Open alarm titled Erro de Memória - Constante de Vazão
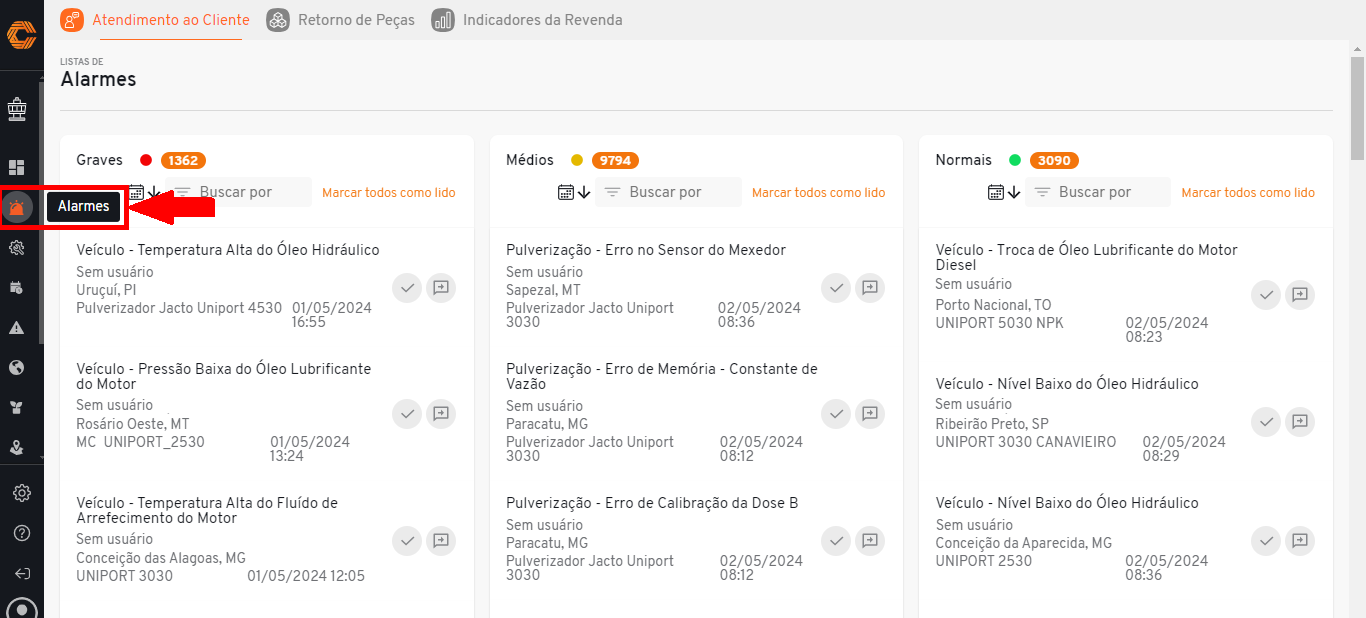 click(662, 376)
